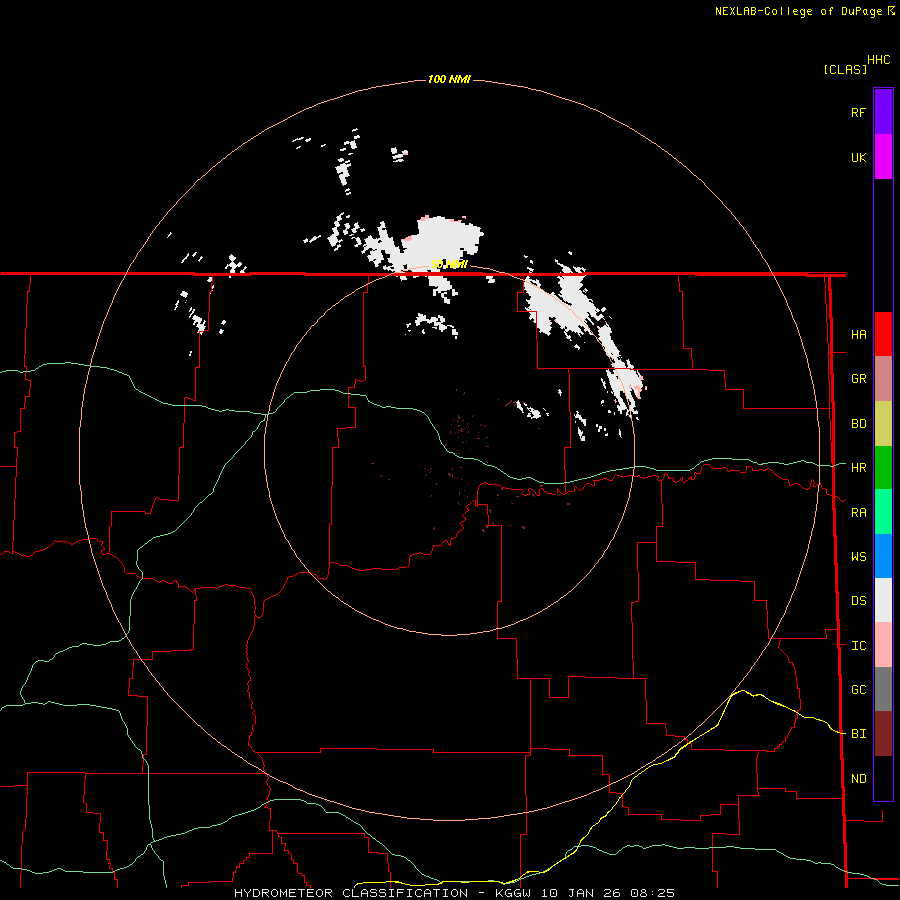Screen dimensions: 900x900
Task: Click the 'DS' legend label
Action: click(x=858, y=600)
